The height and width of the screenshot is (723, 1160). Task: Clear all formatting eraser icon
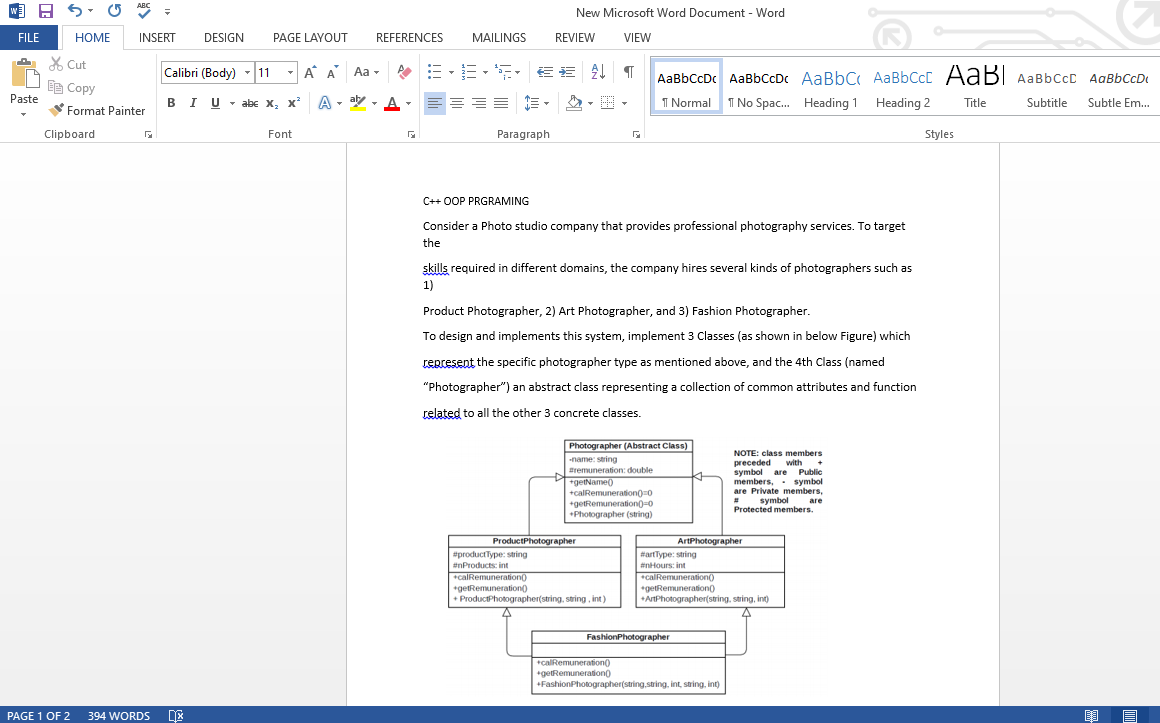404,72
